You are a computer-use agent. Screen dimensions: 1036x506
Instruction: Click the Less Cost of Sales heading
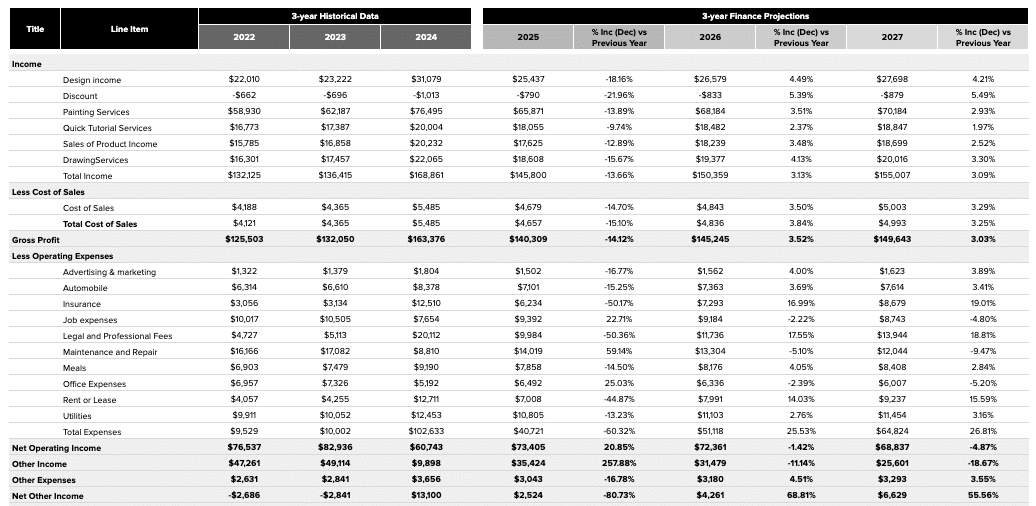[x=47, y=191]
